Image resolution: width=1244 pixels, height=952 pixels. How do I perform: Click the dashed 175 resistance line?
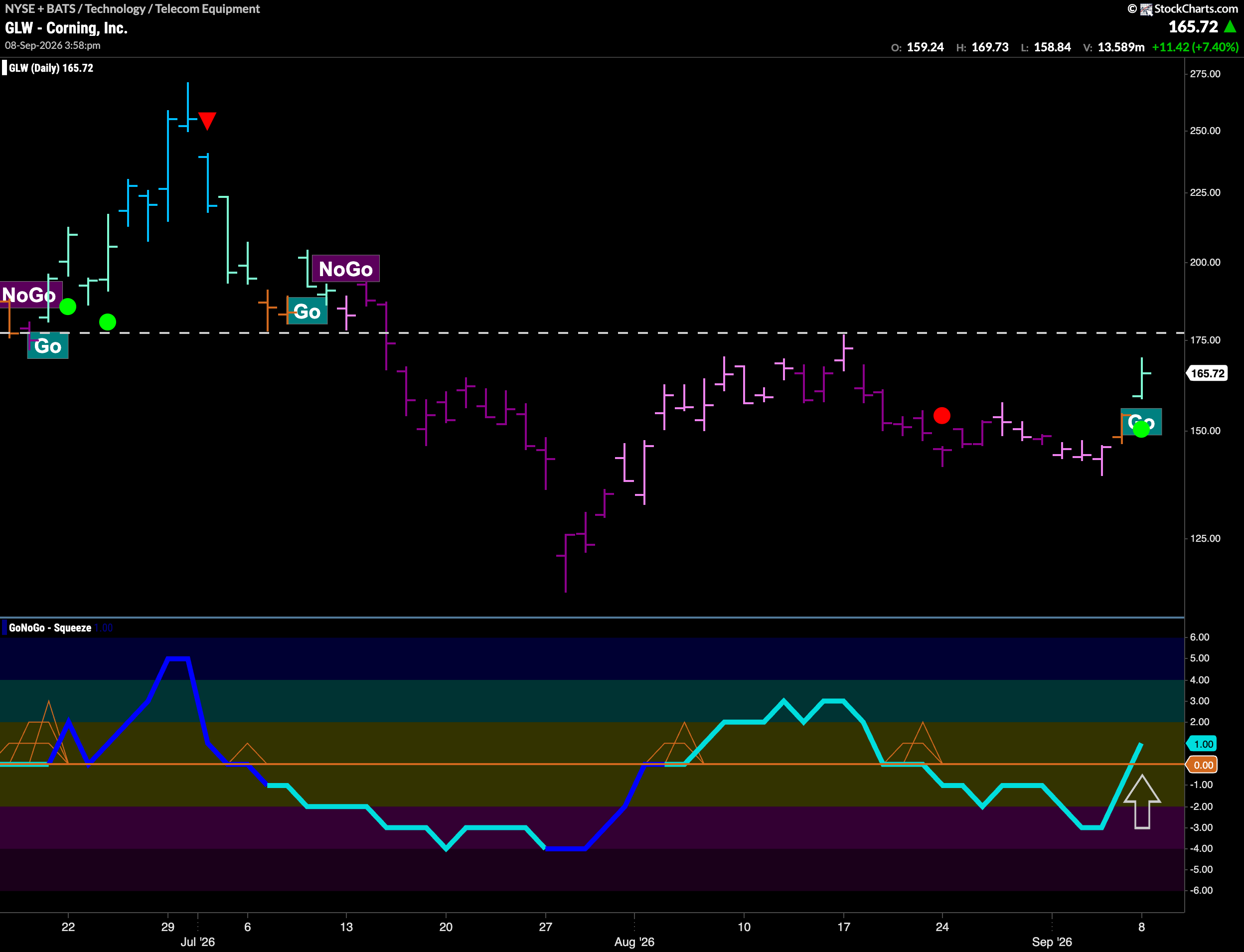pos(592,332)
